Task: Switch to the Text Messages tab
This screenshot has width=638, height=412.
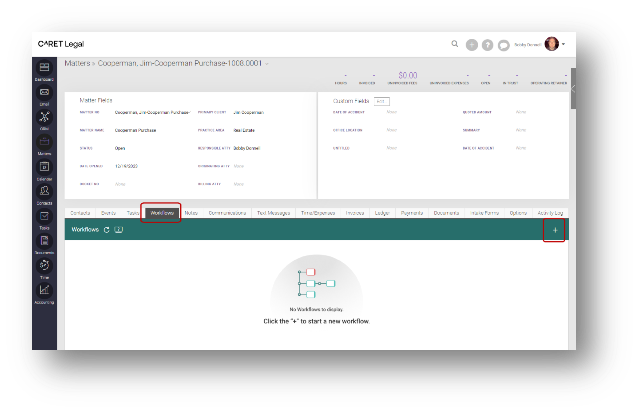Action: tap(274, 213)
